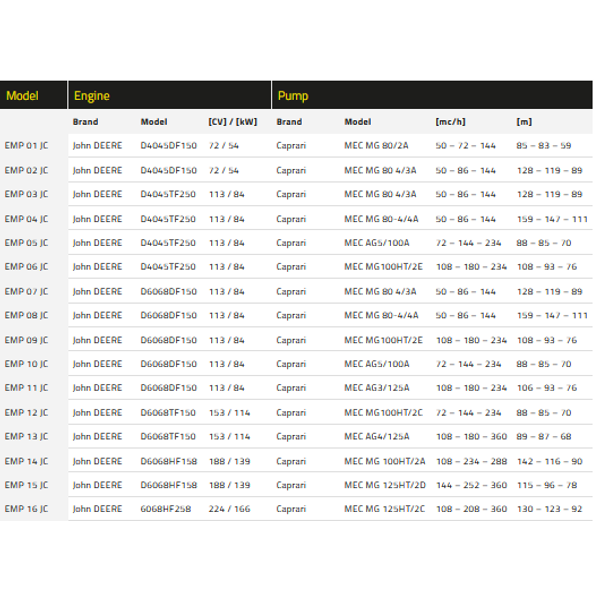Viewport: 600px width, 600px height.
Task: Click MEC MG100HT/2C pump model
Action: tap(383, 412)
